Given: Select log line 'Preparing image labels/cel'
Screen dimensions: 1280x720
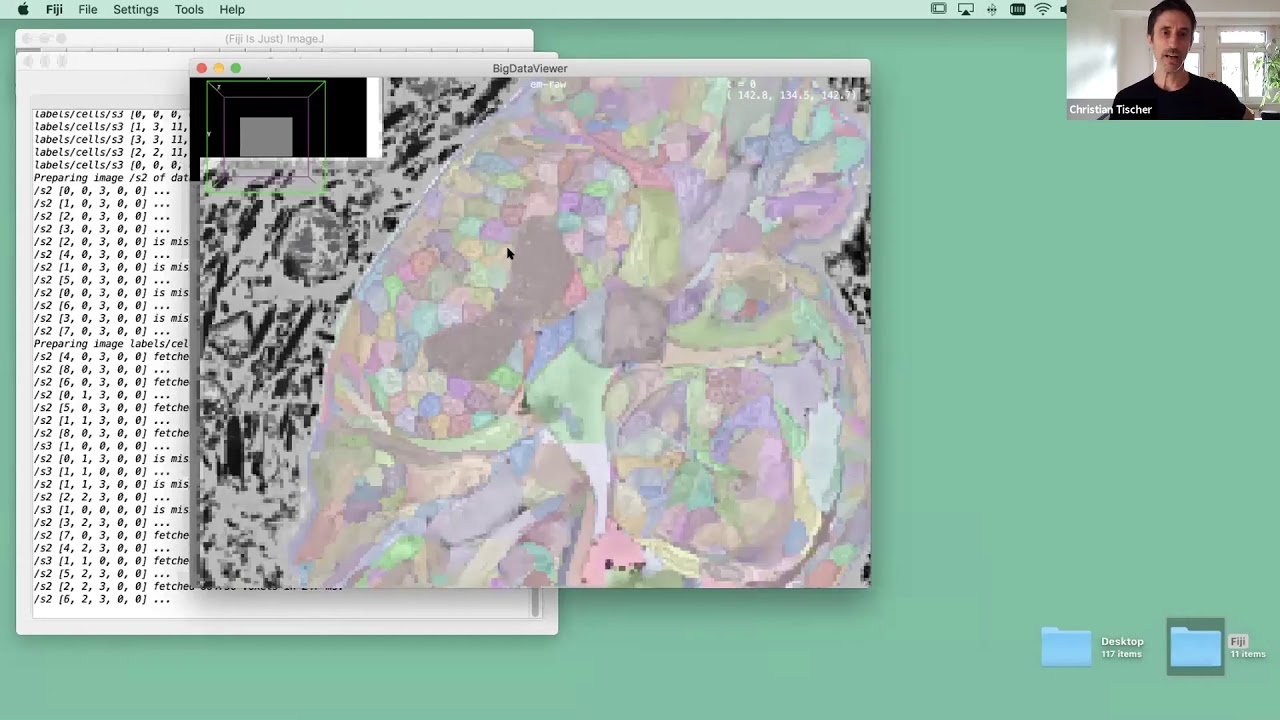Looking at the screenshot, I should click(x=110, y=344).
